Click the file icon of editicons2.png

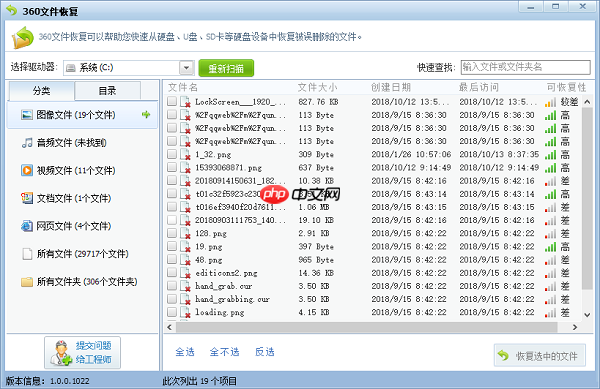tap(186, 273)
